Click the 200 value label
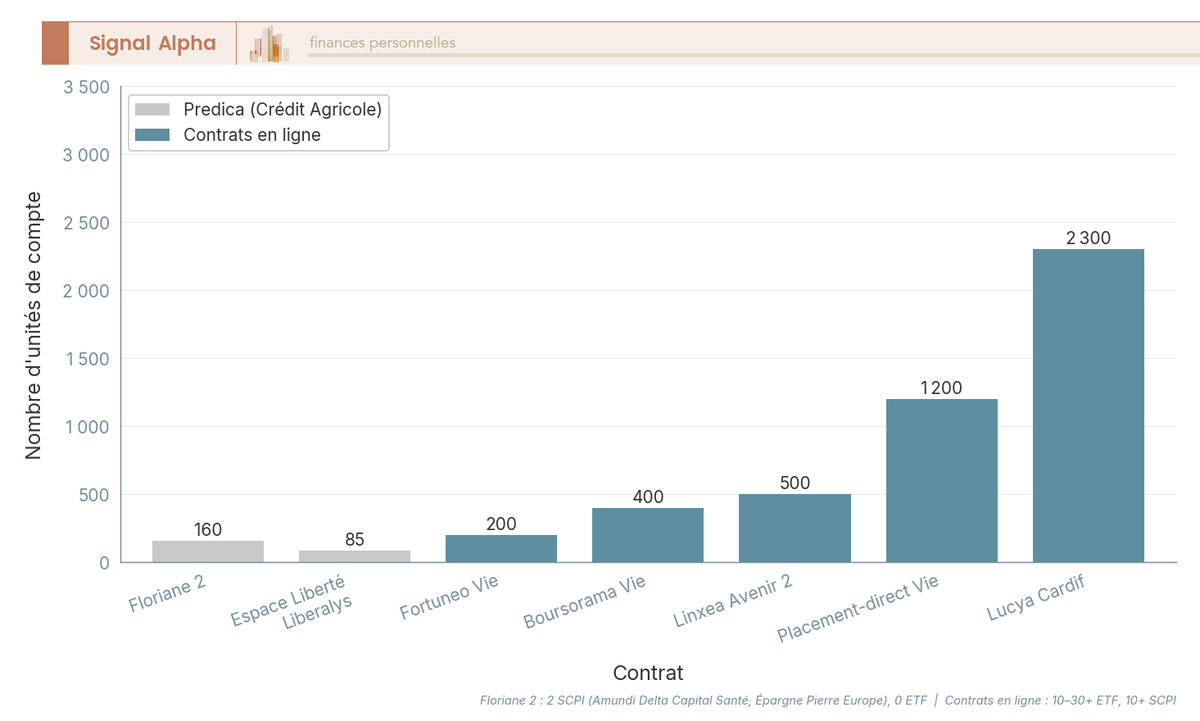Screen dimensions: 1200x721 click(x=501, y=524)
